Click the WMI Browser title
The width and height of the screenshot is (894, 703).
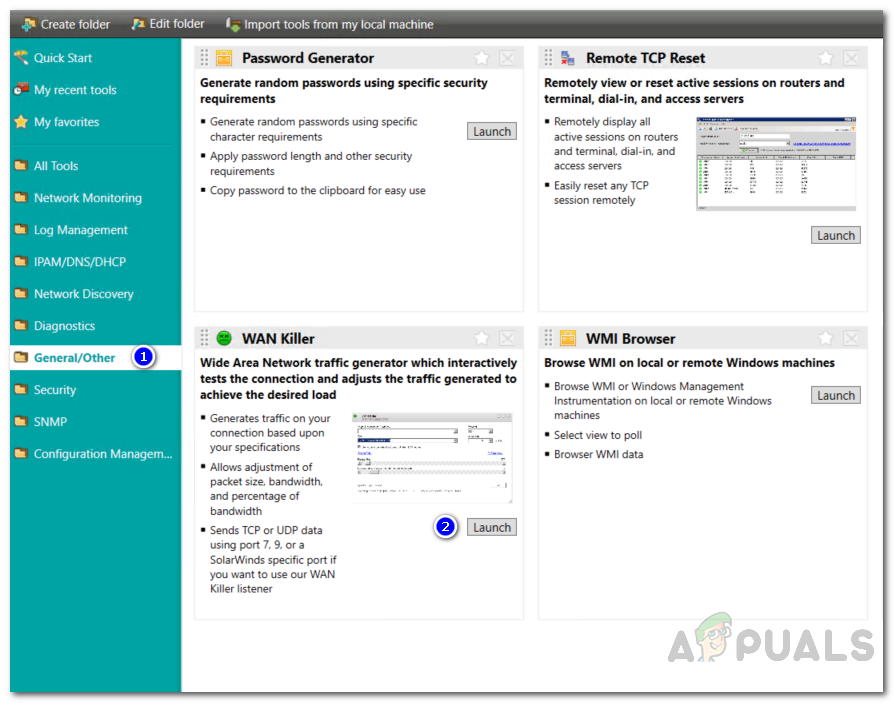tap(631, 338)
